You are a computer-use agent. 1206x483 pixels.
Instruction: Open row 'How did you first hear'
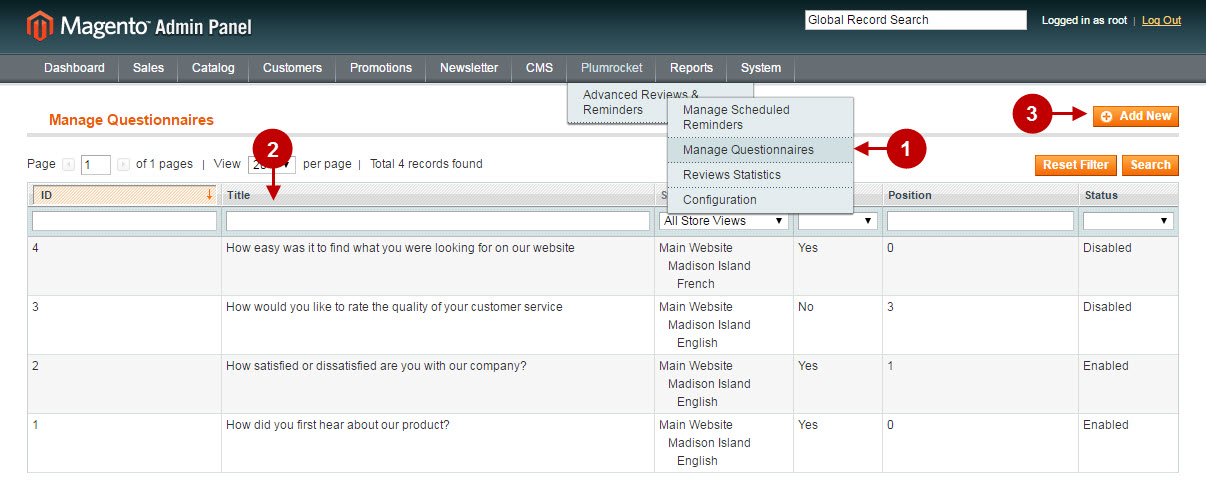pyautogui.click(x=602, y=443)
